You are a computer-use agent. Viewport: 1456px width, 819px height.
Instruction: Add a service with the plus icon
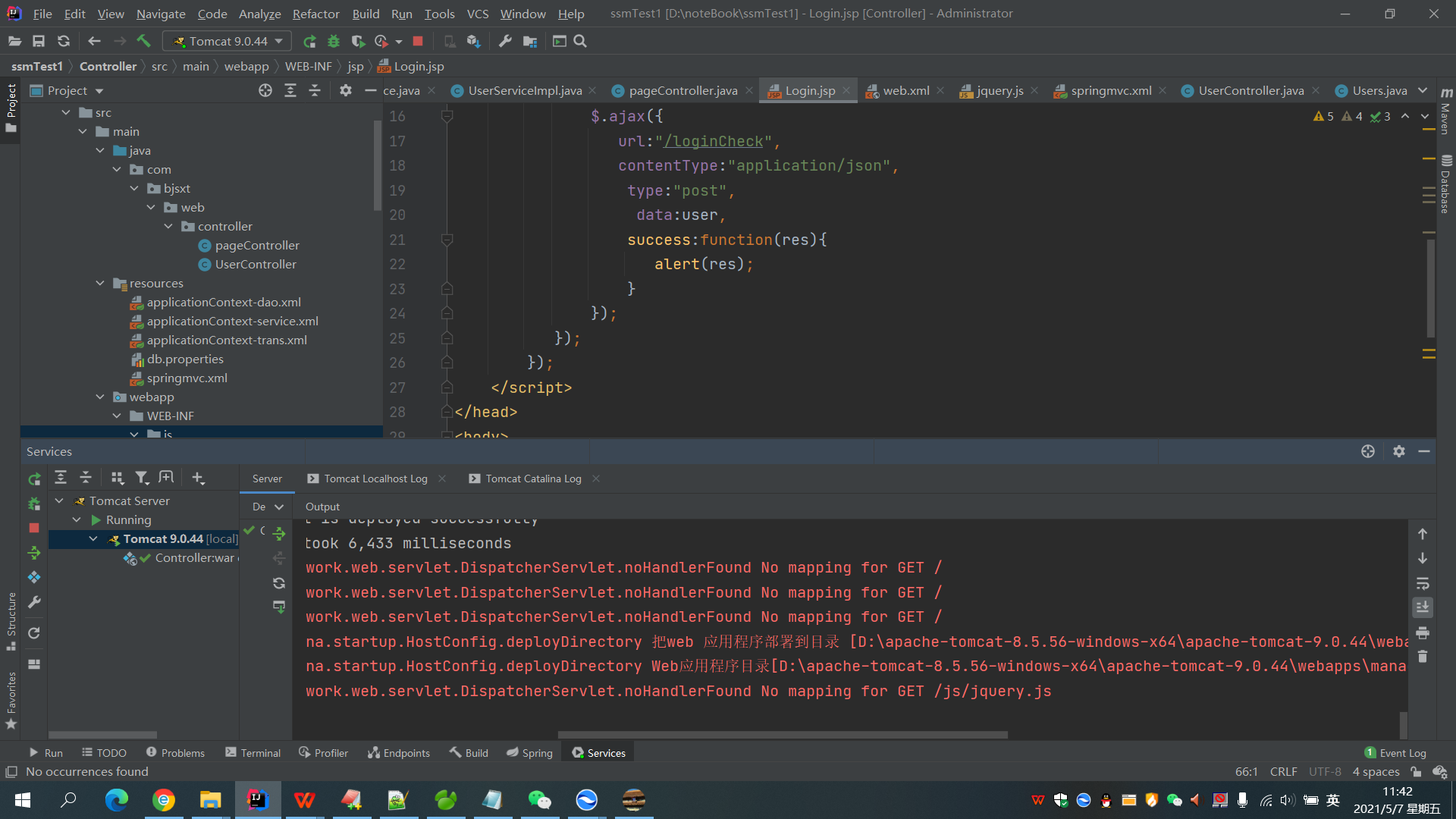point(198,477)
